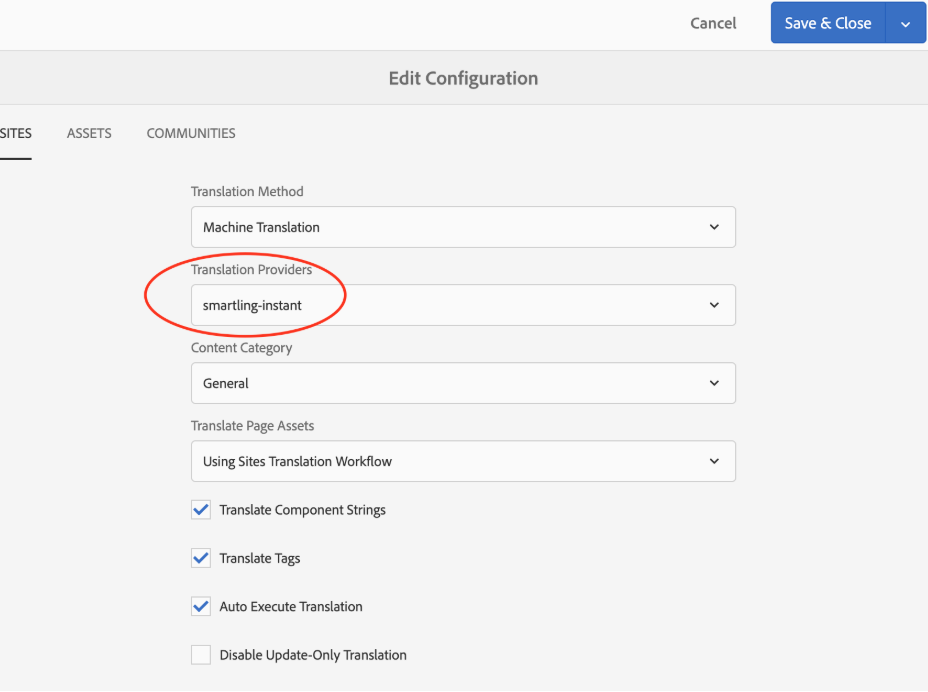This screenshot has height=692, width=928.
Task: Click the chevron icon on Translation Providers field
Action: 714,305
